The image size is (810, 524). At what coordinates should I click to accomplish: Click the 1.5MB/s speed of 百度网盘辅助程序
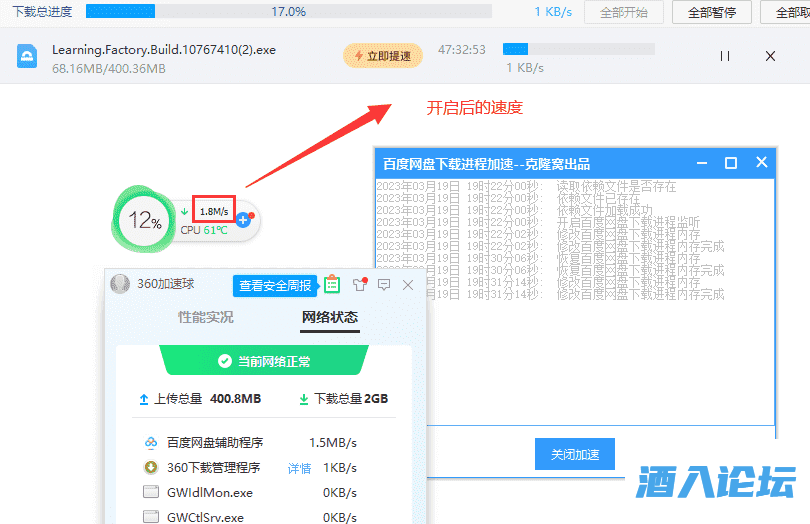333,443
